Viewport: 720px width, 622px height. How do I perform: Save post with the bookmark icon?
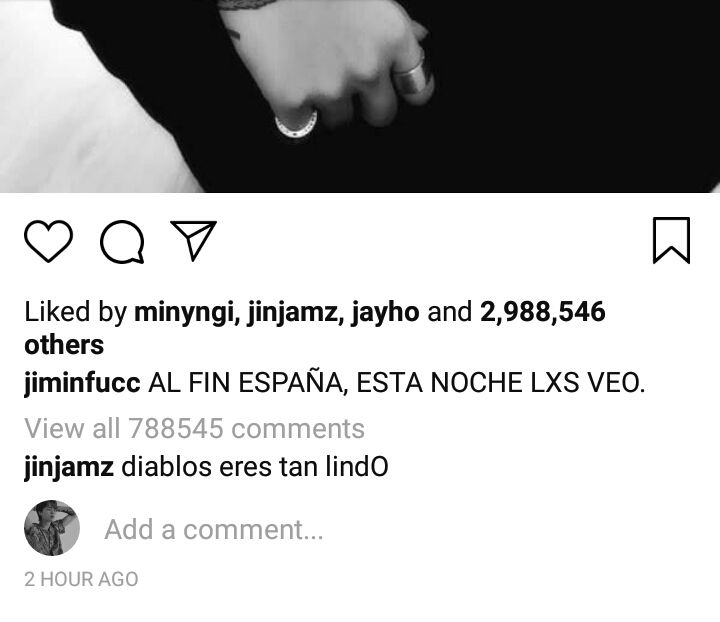coord(671,241)
